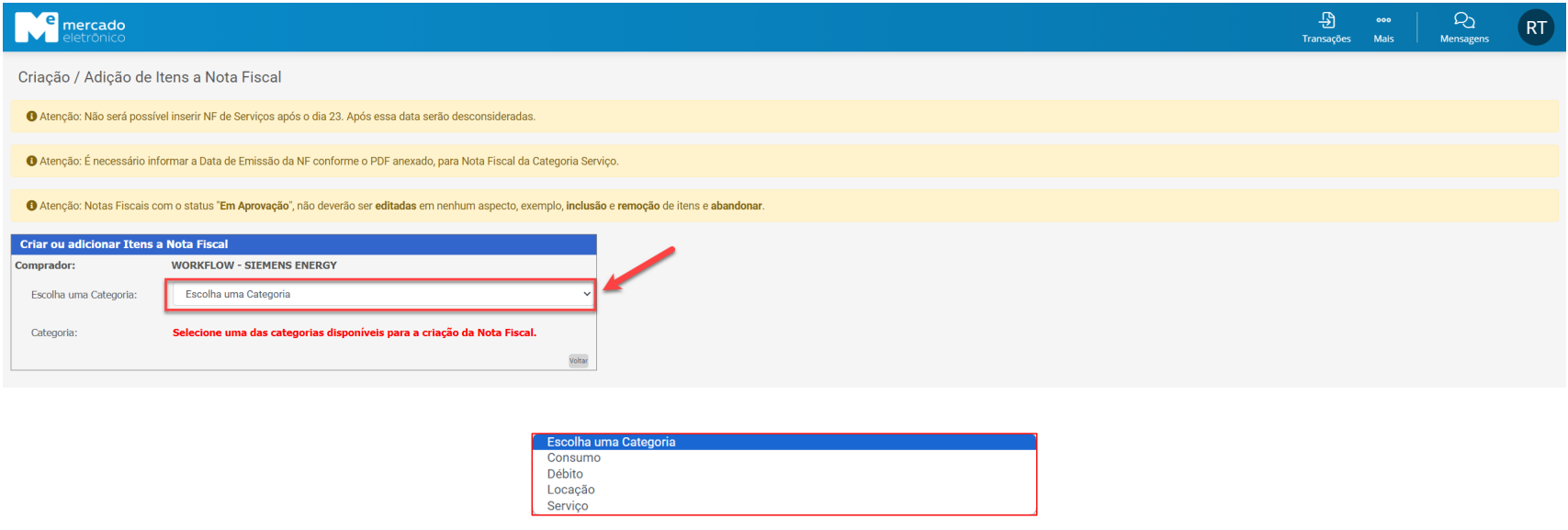Expand the Escolha uma Categoria dropdown
Viewport: 1568px width, 530px height.
click(383, 295)
